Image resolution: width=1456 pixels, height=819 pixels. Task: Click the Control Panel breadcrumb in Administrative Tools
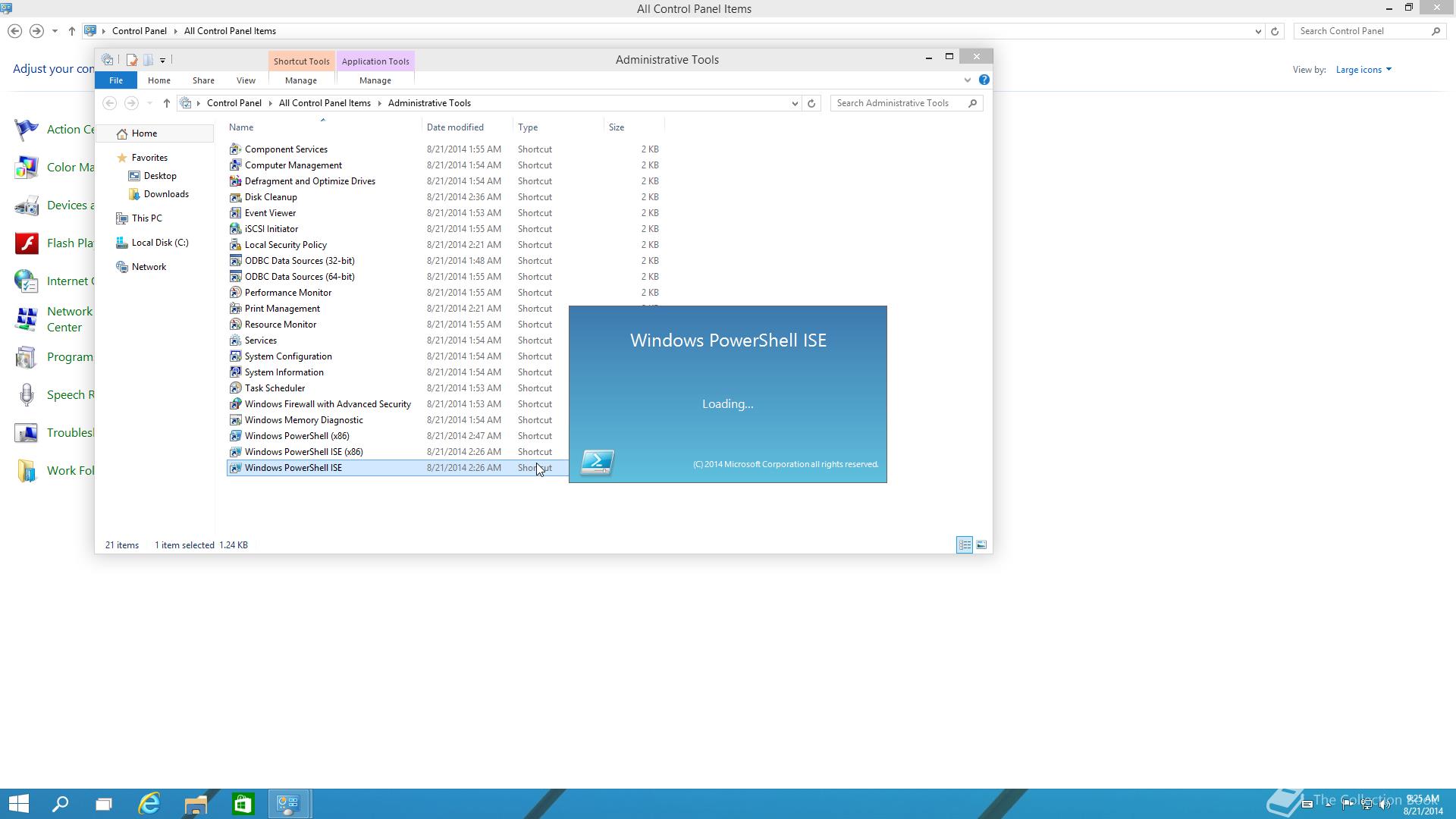coord(234,103)
